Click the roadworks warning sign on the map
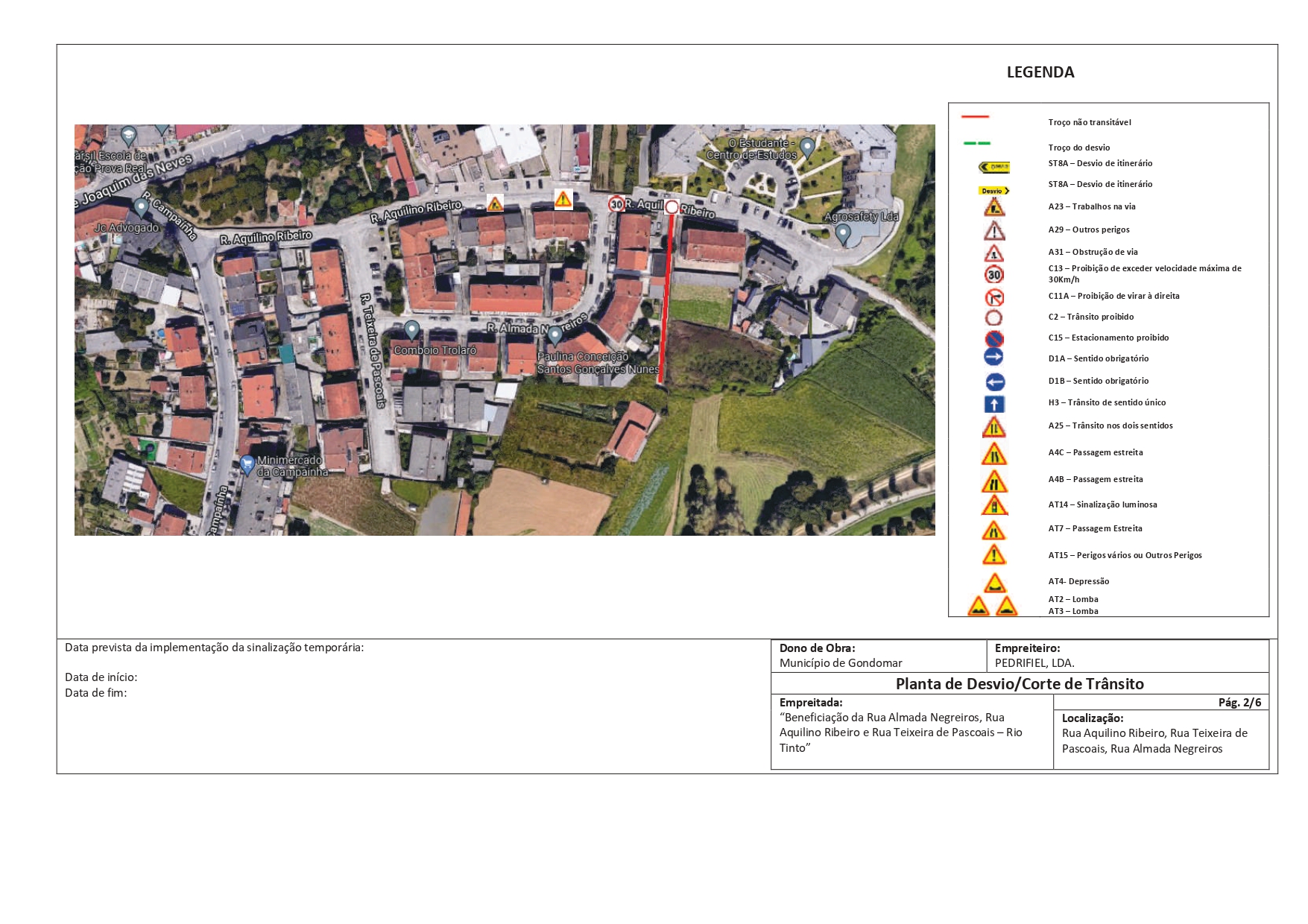The width and height of the screenshot is (1308, 924). click(495, 203)
